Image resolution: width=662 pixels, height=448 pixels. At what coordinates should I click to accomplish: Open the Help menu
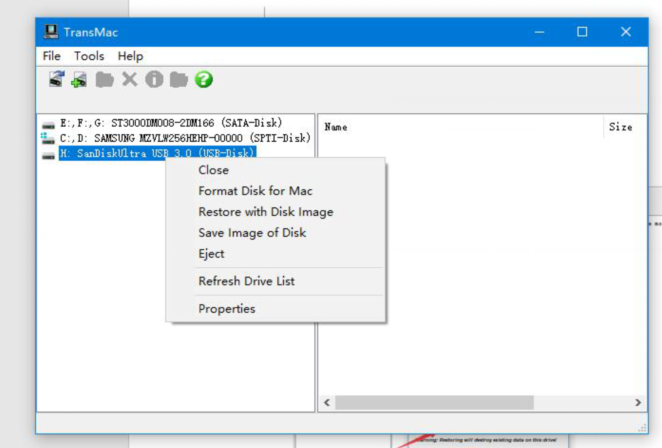click(130, 56)
